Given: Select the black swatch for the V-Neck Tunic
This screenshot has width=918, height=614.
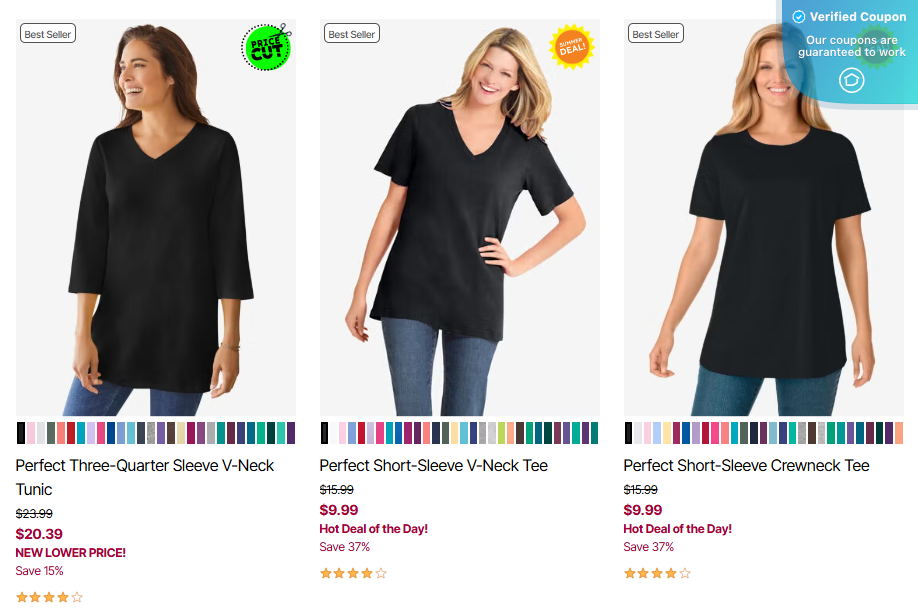Looking at the screenshot, I should [x=21, y=433].
